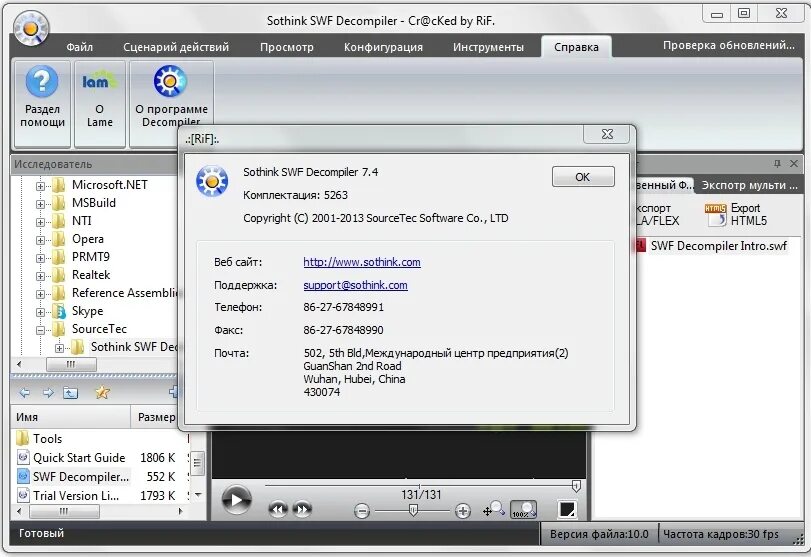Set zoom to 100% icon
The image size is (811, 557).
pyautogui.click(x=524, y=509)
